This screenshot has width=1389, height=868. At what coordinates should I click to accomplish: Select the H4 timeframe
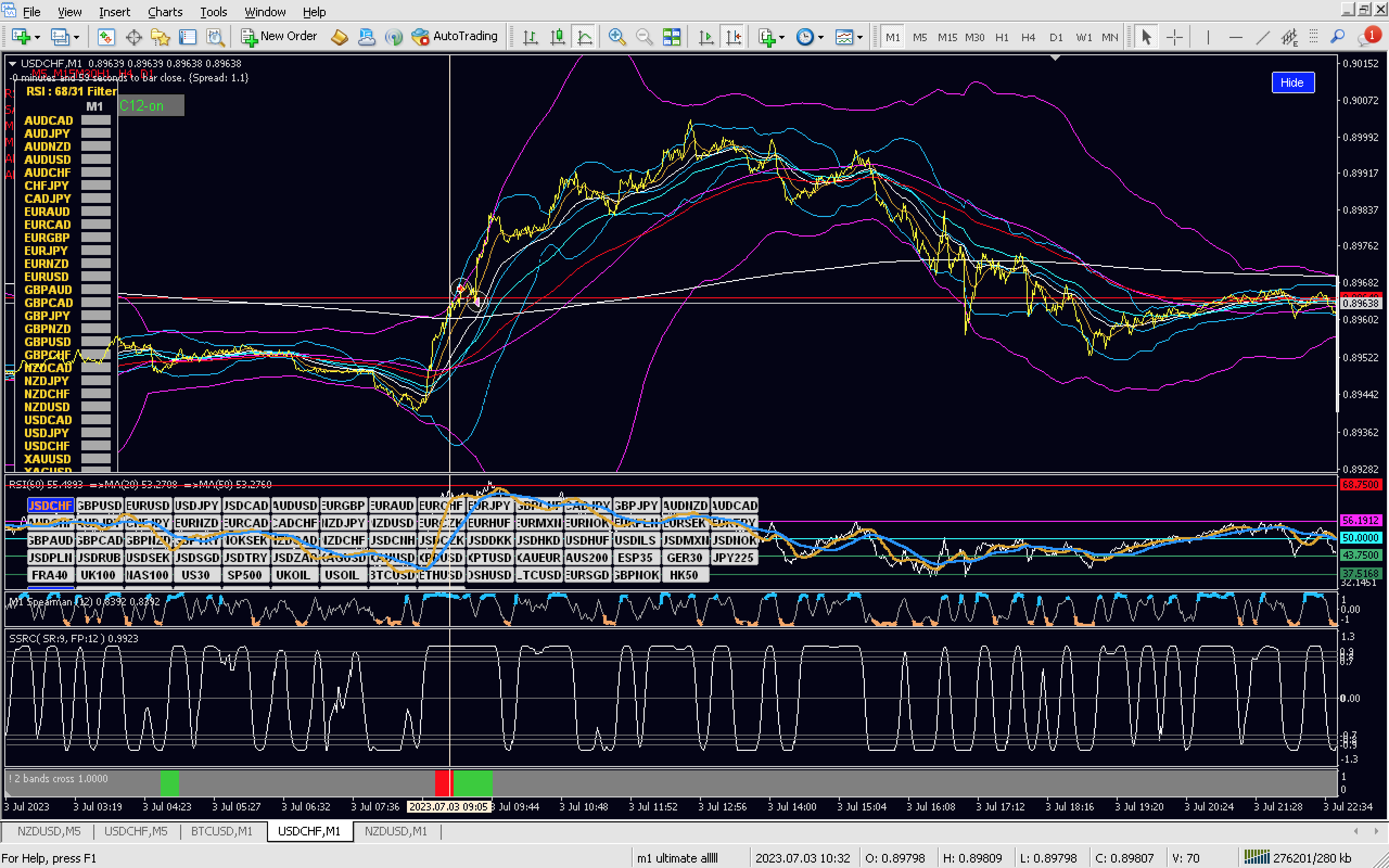(1028, 37)
